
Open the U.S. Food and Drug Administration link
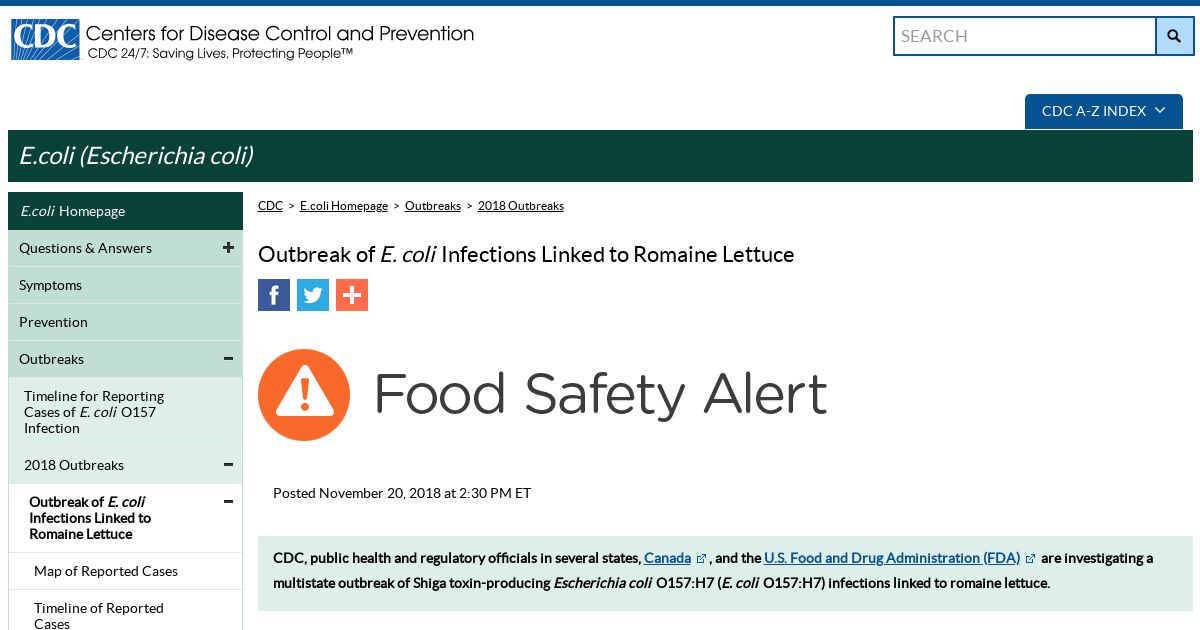coord(892,558)
